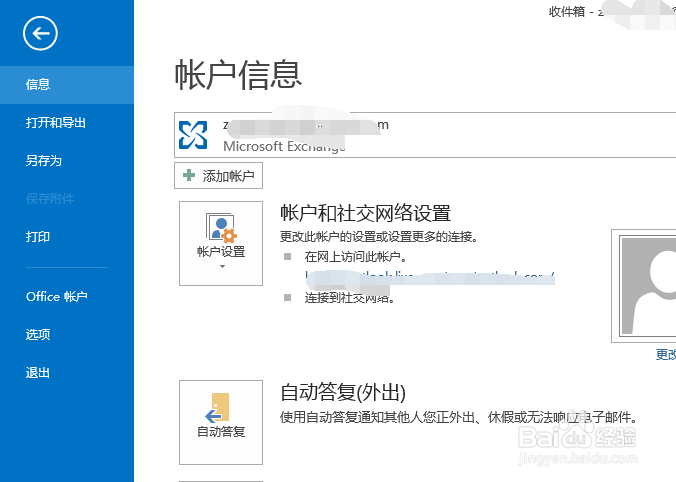Click the 在网上访问此帐户 text
Image resolution: width=676 pixels, height=482 pixels.
click(x=356, y=257)
